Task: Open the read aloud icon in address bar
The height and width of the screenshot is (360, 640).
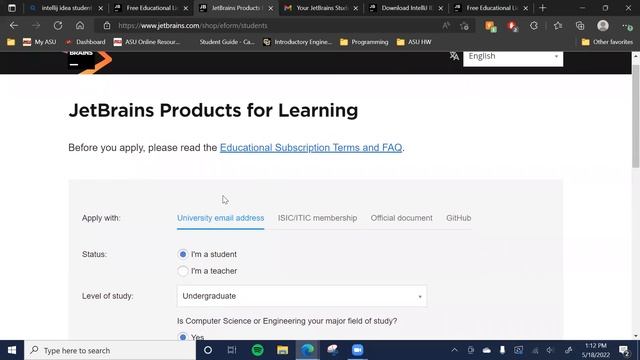Action: click(x=446, y=26)
